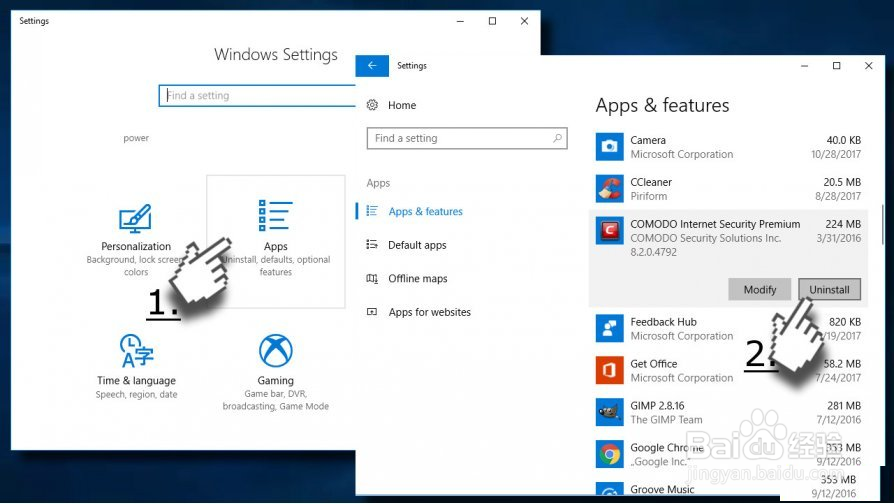Image resolution: width=894 pixels, height=504 pixels.
Task: Click the 281 MB size value
Action: pos(844,405)
